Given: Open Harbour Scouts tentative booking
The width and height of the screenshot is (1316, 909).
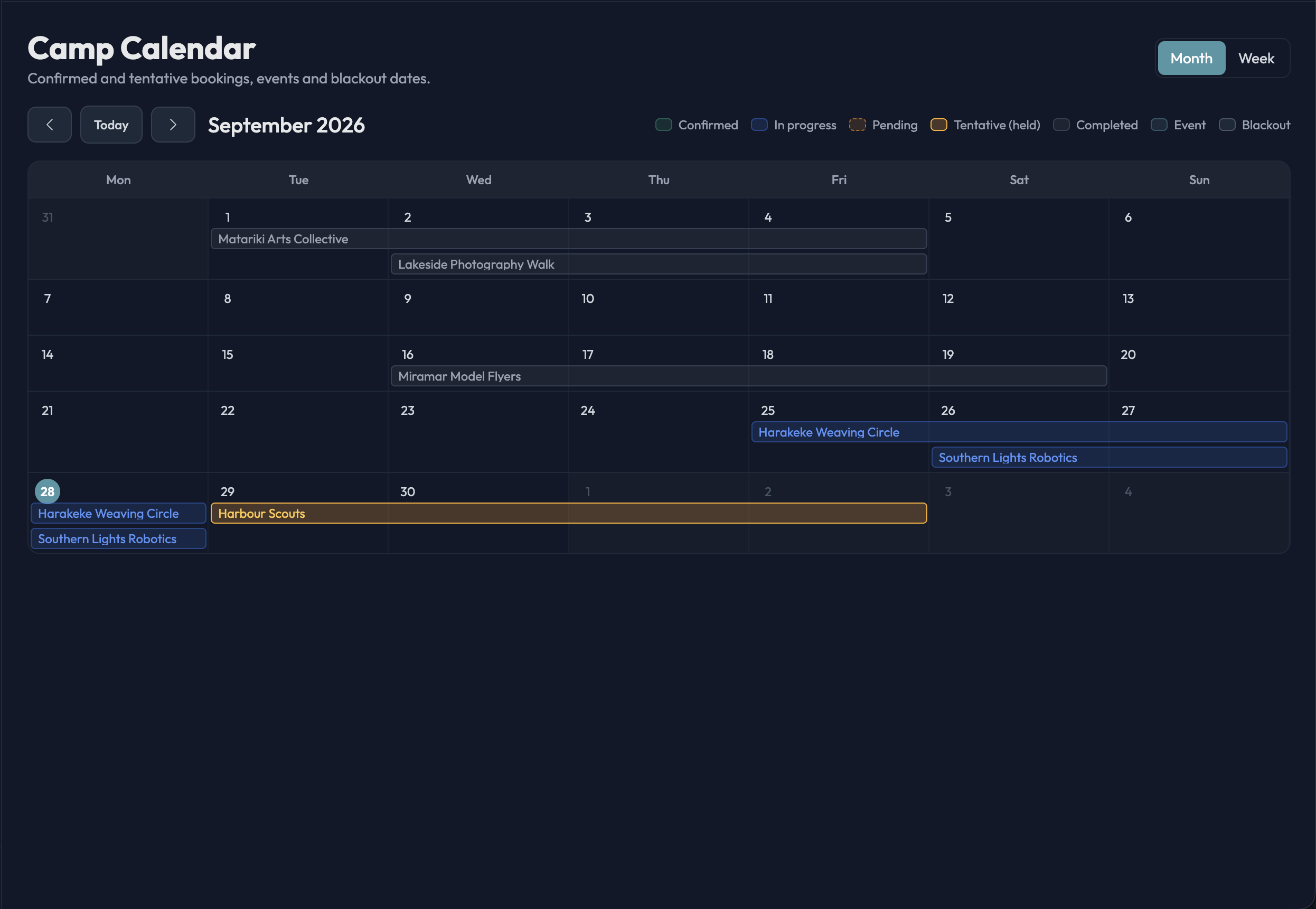Looking at the screenshot, I should [569, 514].
